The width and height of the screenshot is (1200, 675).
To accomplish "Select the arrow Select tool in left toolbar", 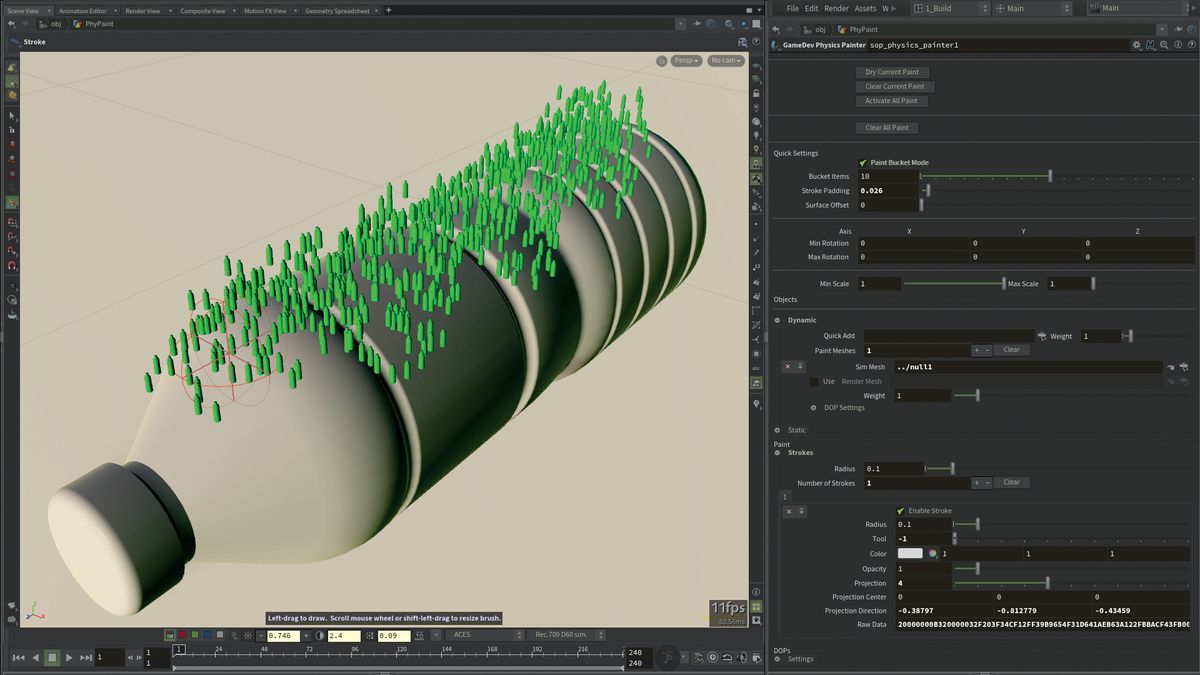I will point(11,116).
